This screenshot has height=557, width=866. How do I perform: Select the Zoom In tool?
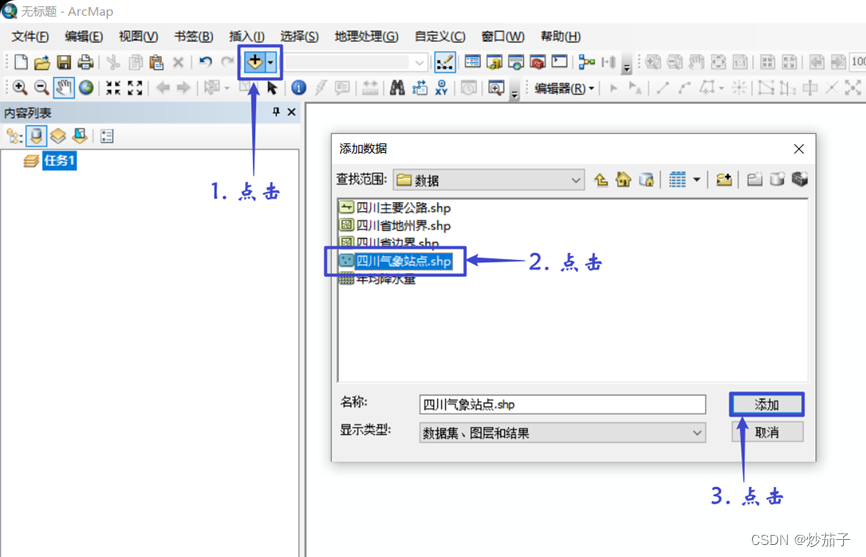20,88
